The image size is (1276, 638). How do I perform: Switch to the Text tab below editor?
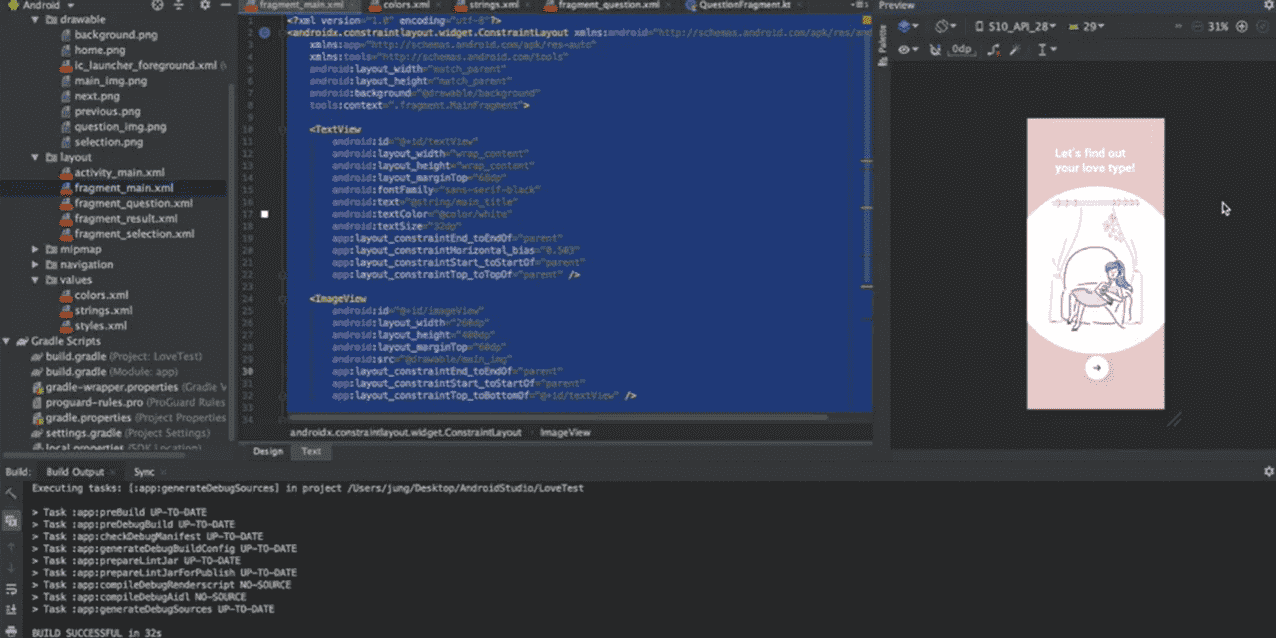[311, 451]
